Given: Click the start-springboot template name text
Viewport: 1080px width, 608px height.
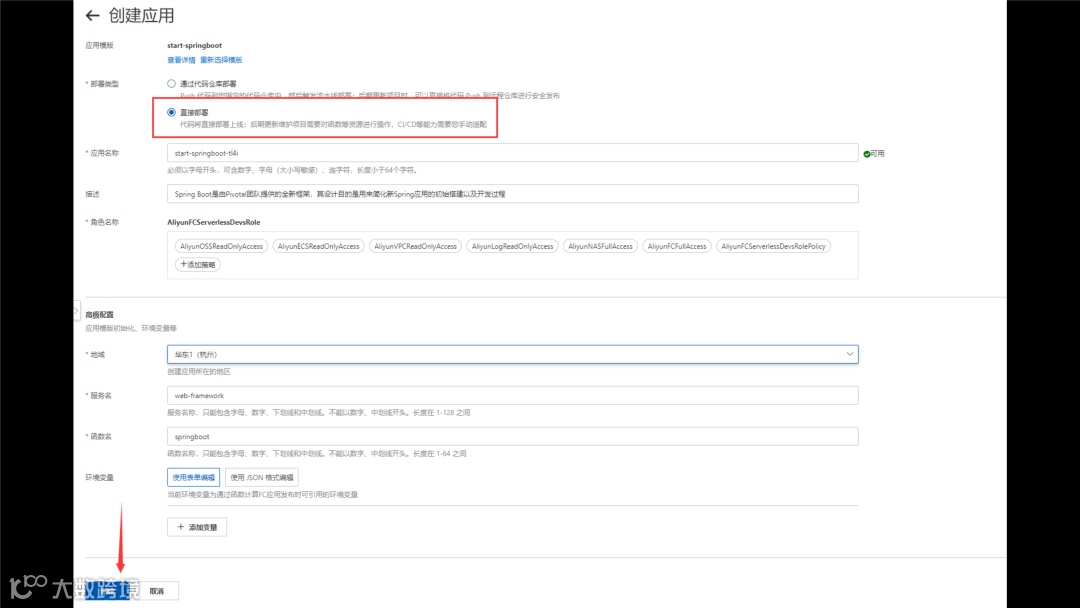Looking at the screenshot, I should point(194,45).
